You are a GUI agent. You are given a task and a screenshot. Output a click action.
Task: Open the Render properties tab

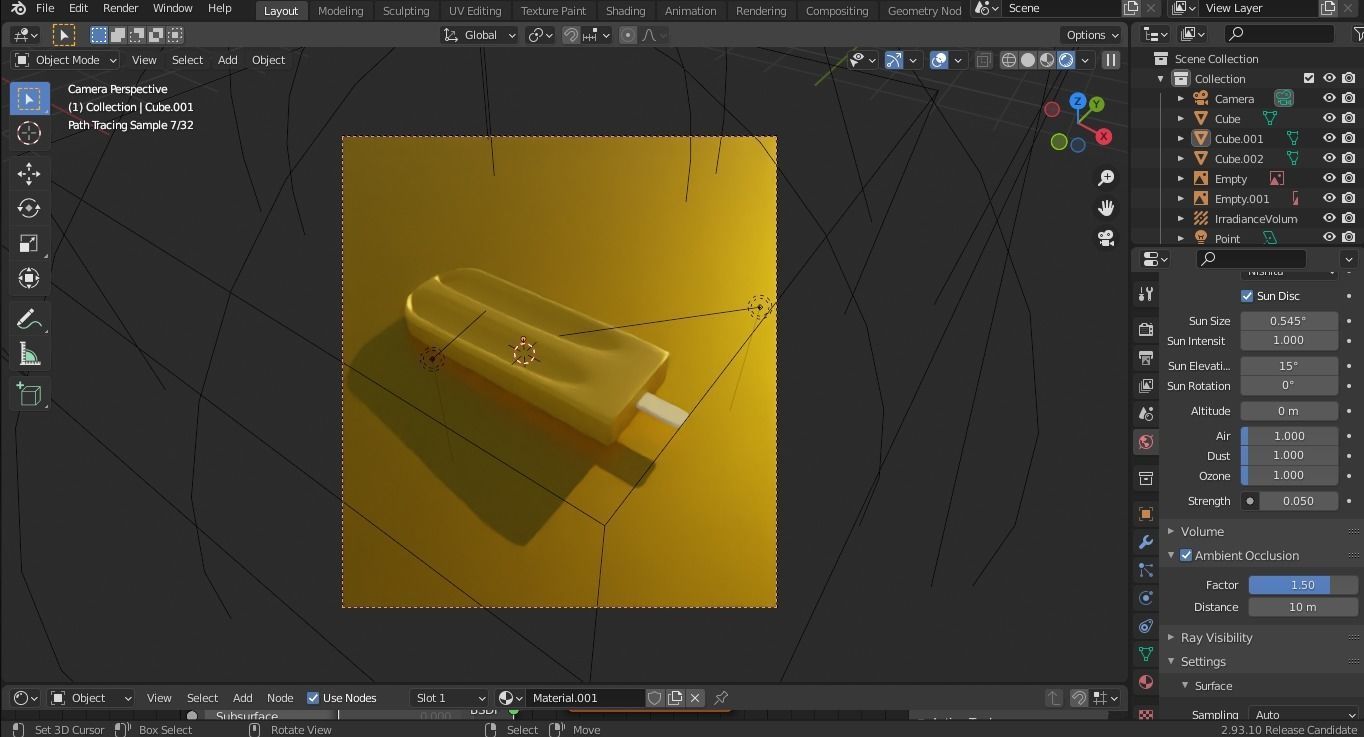click(1146, 329)
